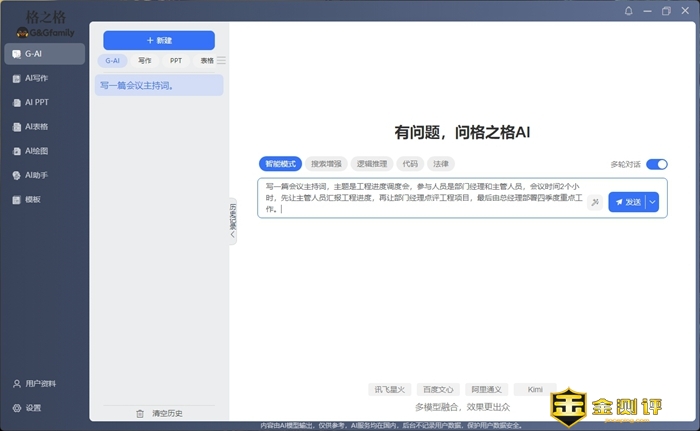Open 用户资料 user profile
The height and width of the screenshot is (431, 700).
(x=40, y=384)
